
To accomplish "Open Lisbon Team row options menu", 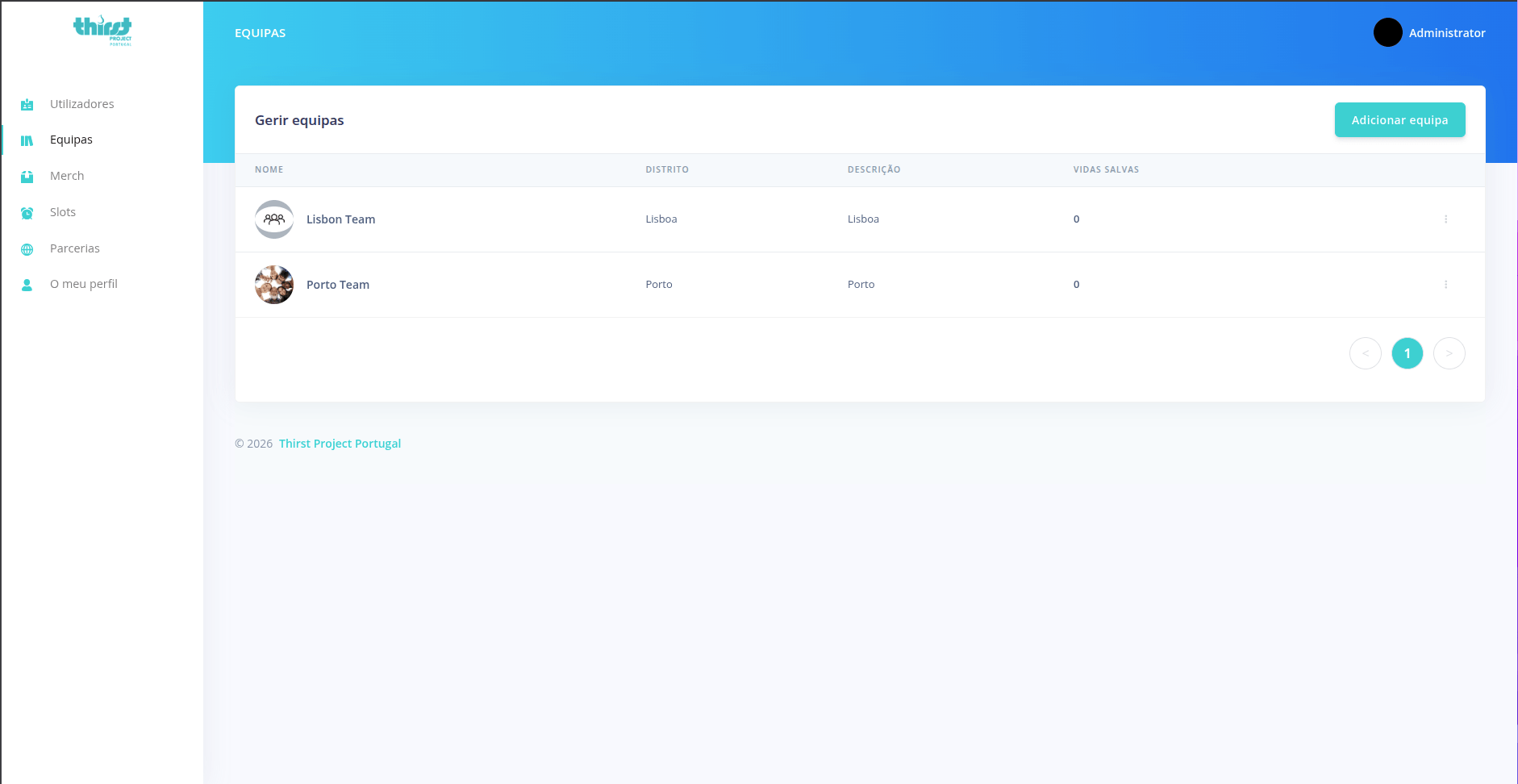I will (x=1445, y=219).
